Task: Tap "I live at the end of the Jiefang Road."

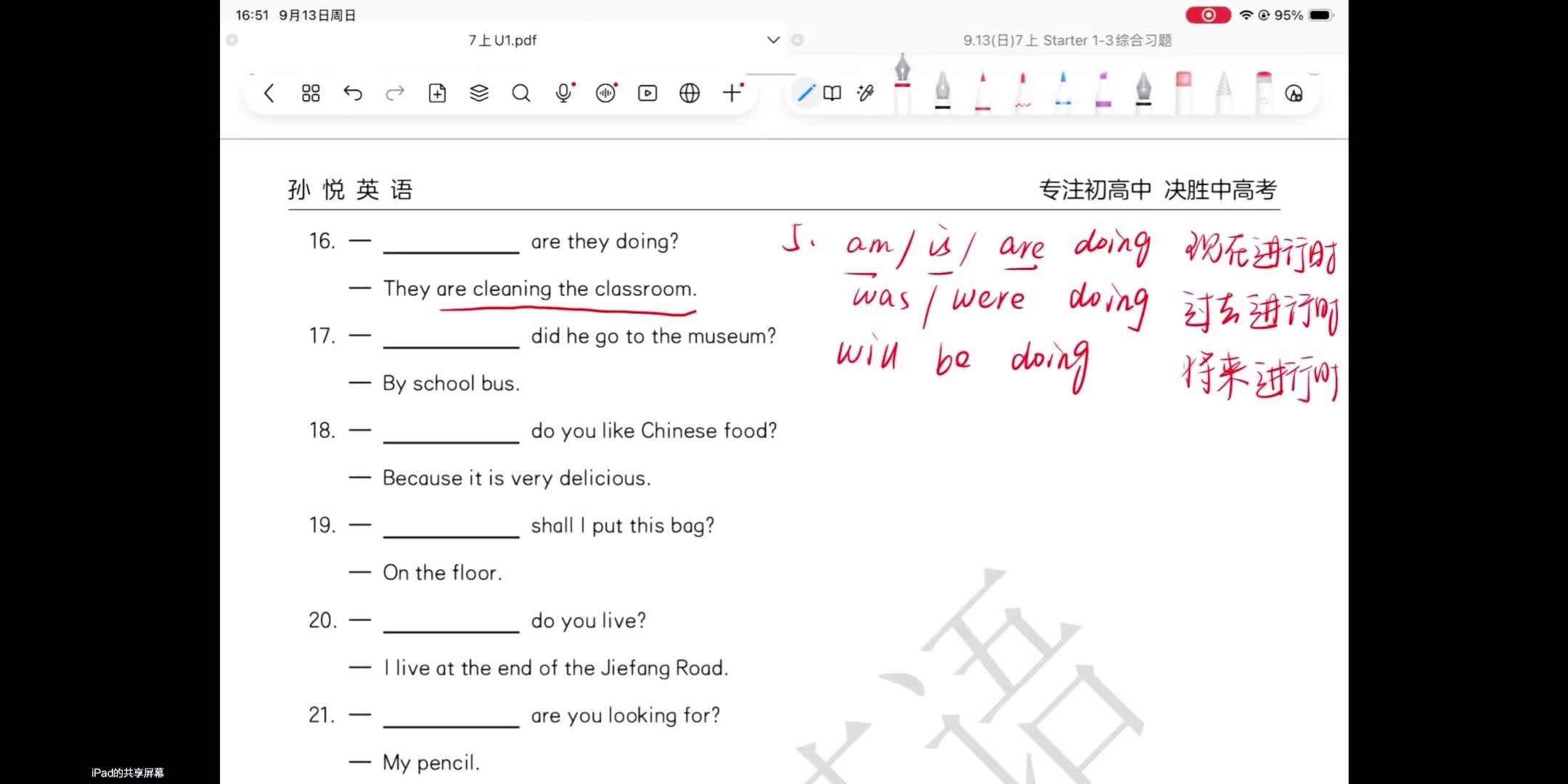Action: click(x=555, y=668)
